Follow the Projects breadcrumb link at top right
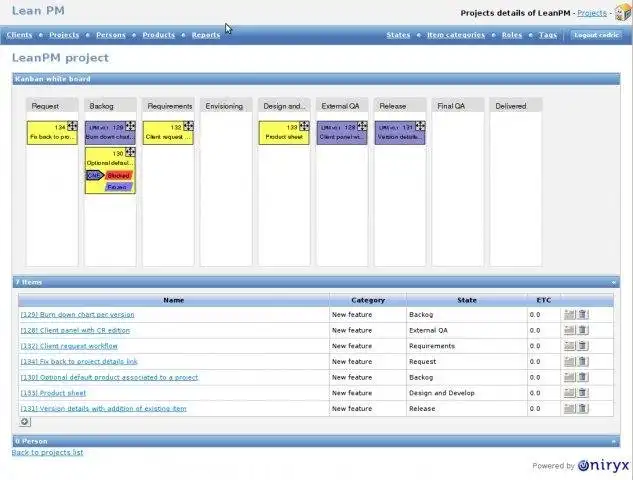The height and width of the screenshot is (480, 633). (592, 13)
